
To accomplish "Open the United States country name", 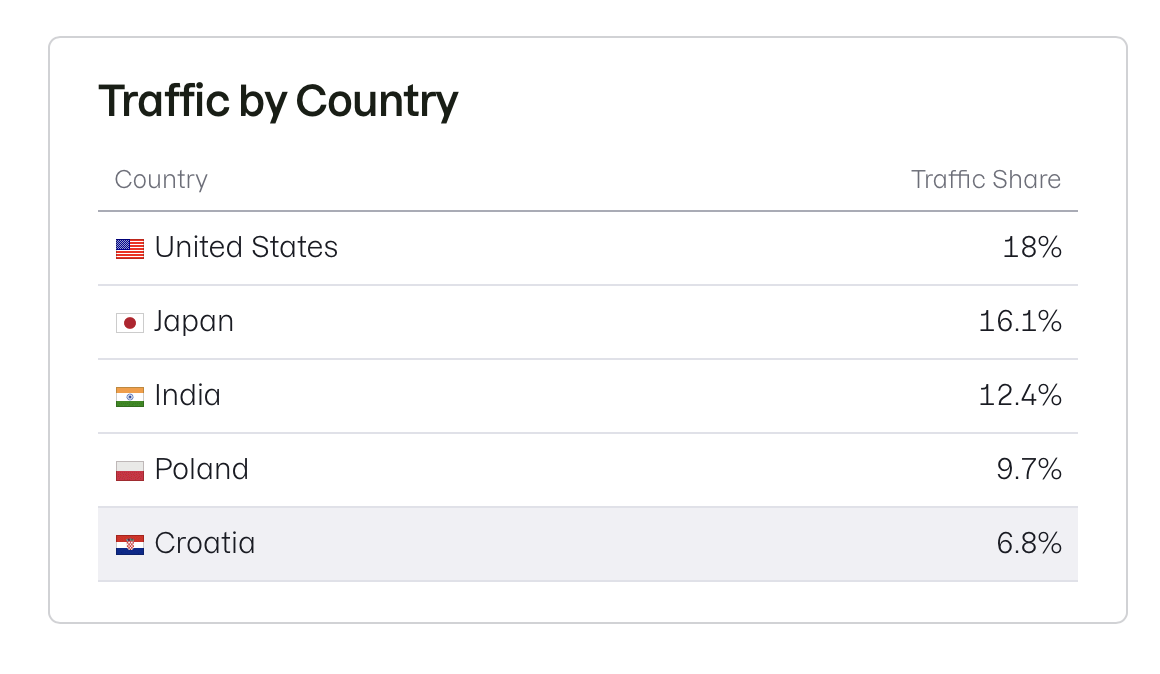I will (246, 247).
